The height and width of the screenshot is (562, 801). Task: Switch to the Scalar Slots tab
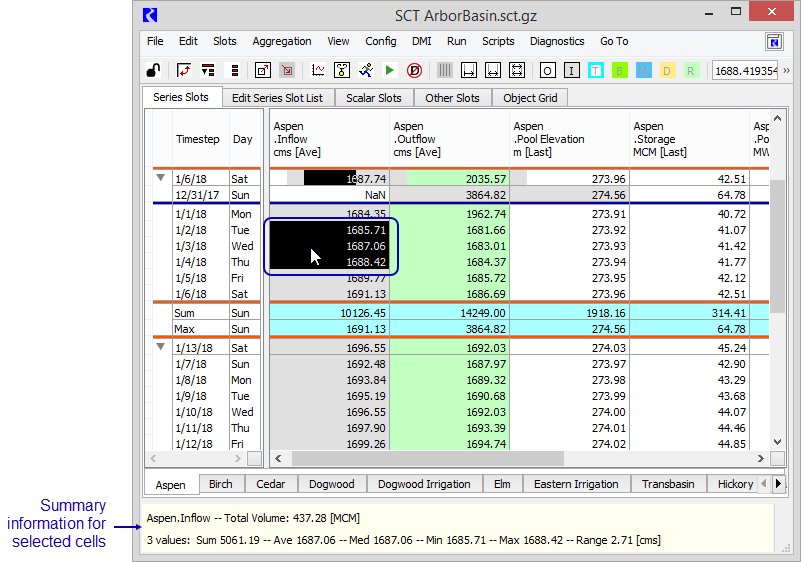point(374,98)
